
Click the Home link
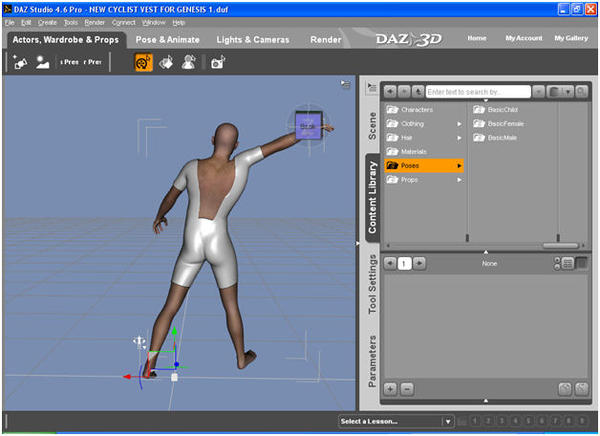pos(477,38)
